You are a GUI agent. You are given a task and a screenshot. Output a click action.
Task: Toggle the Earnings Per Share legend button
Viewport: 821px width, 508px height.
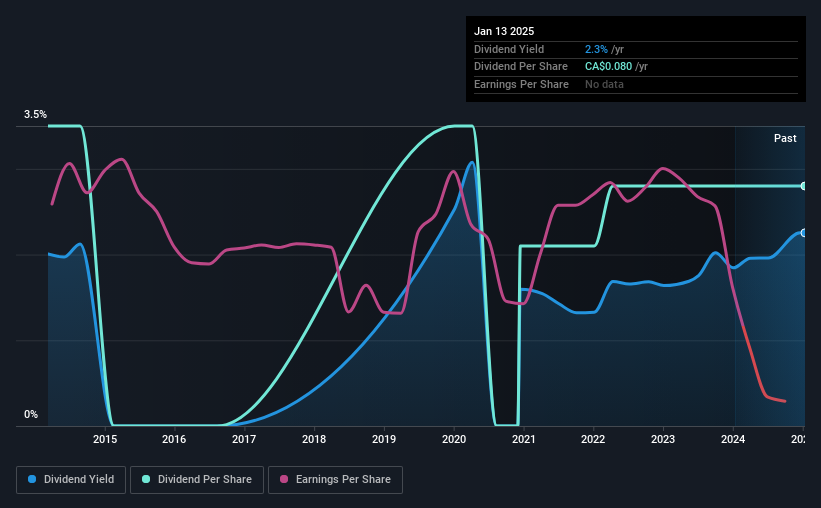click(336, 480)
